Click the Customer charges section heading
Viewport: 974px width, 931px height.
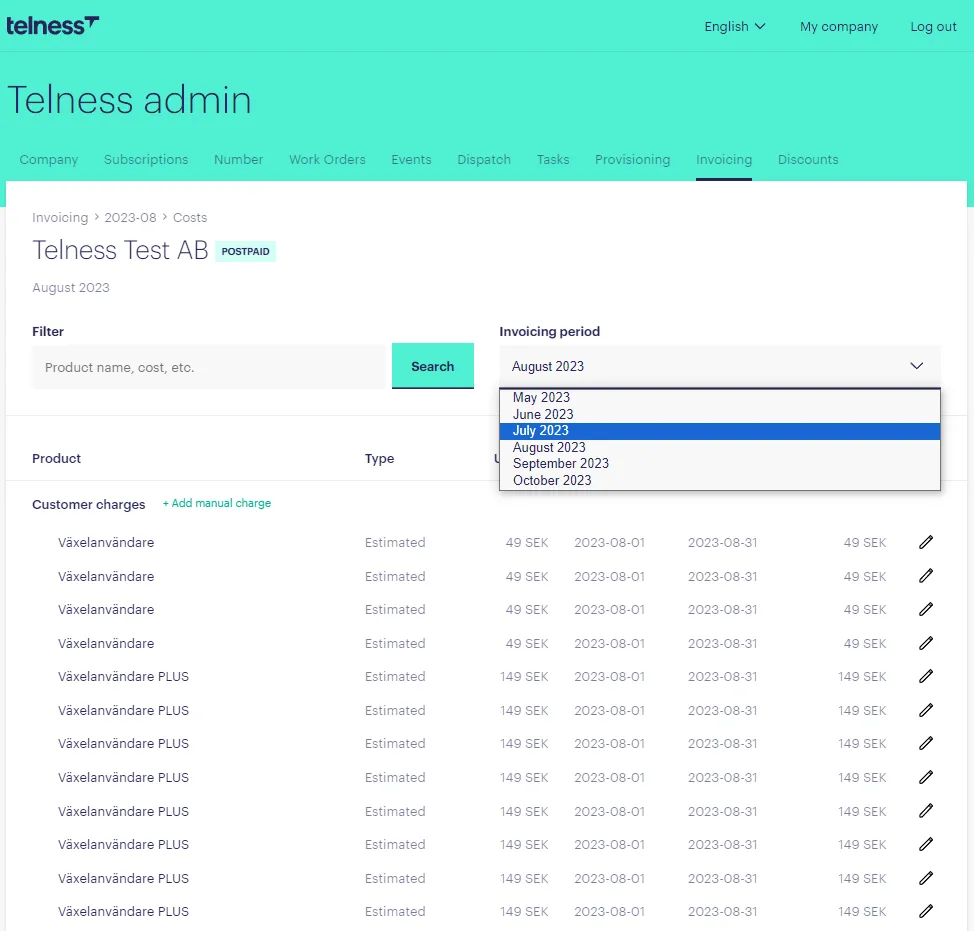(x=89, y=504)
